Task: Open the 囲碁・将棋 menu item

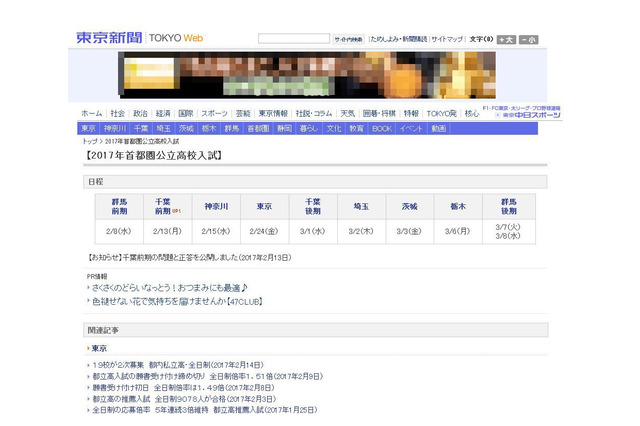Action: [x=379, y=113]
